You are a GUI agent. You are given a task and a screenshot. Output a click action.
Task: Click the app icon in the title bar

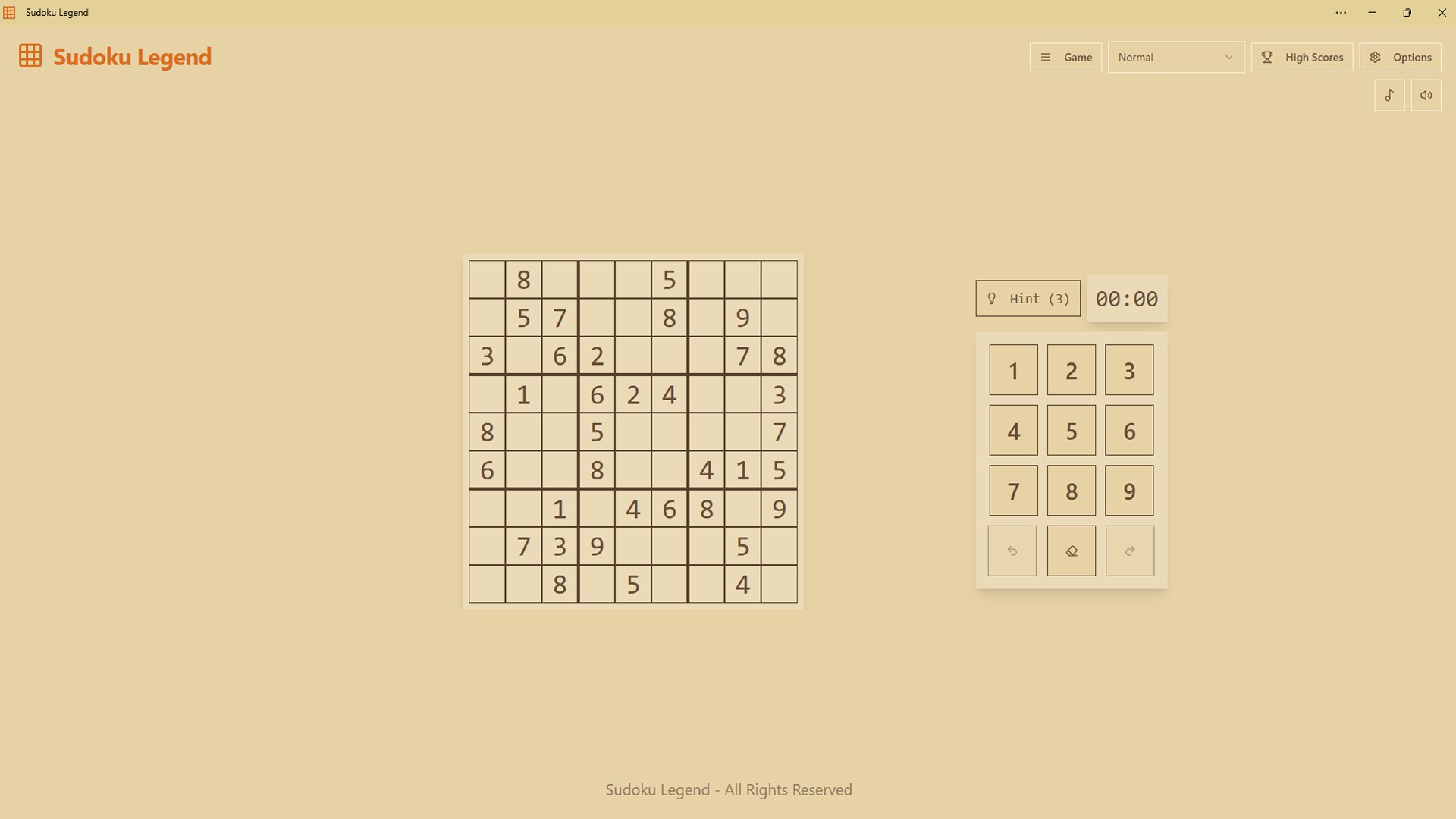10,13
